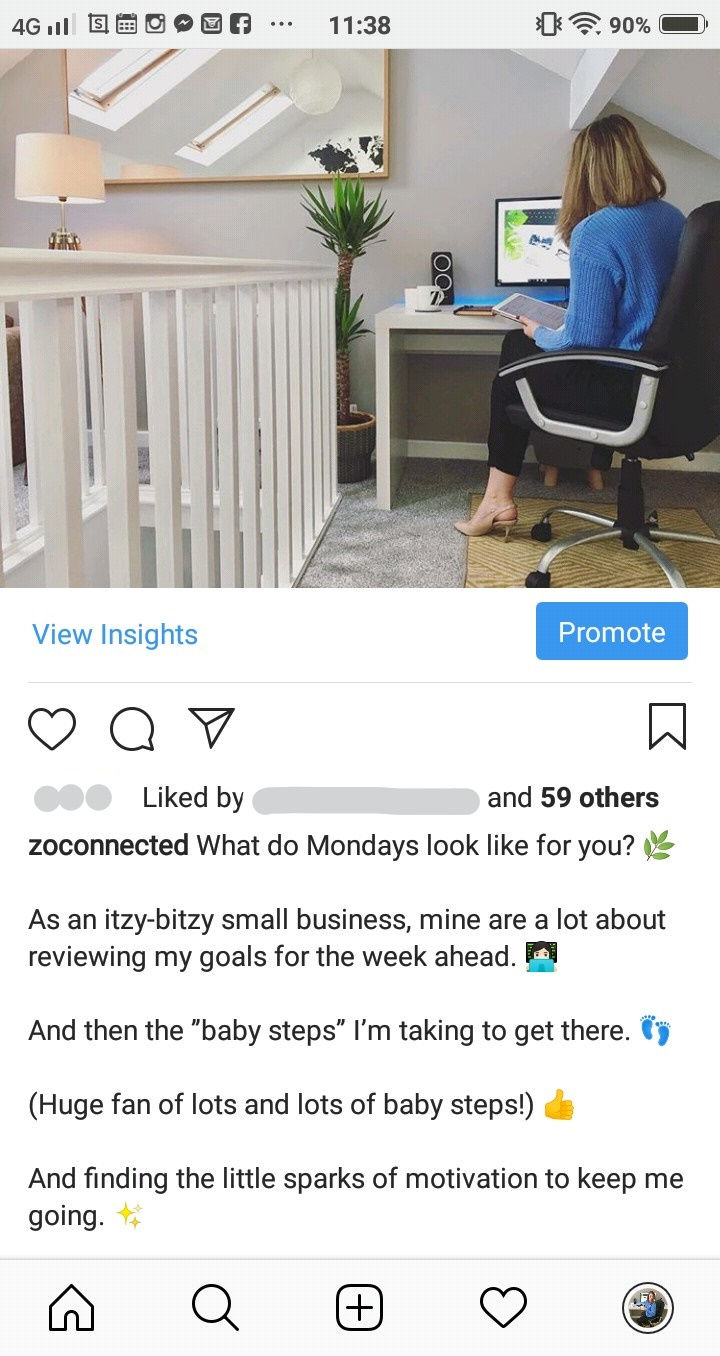Open comments with the speech bubble icon

[x=132, y=728]
